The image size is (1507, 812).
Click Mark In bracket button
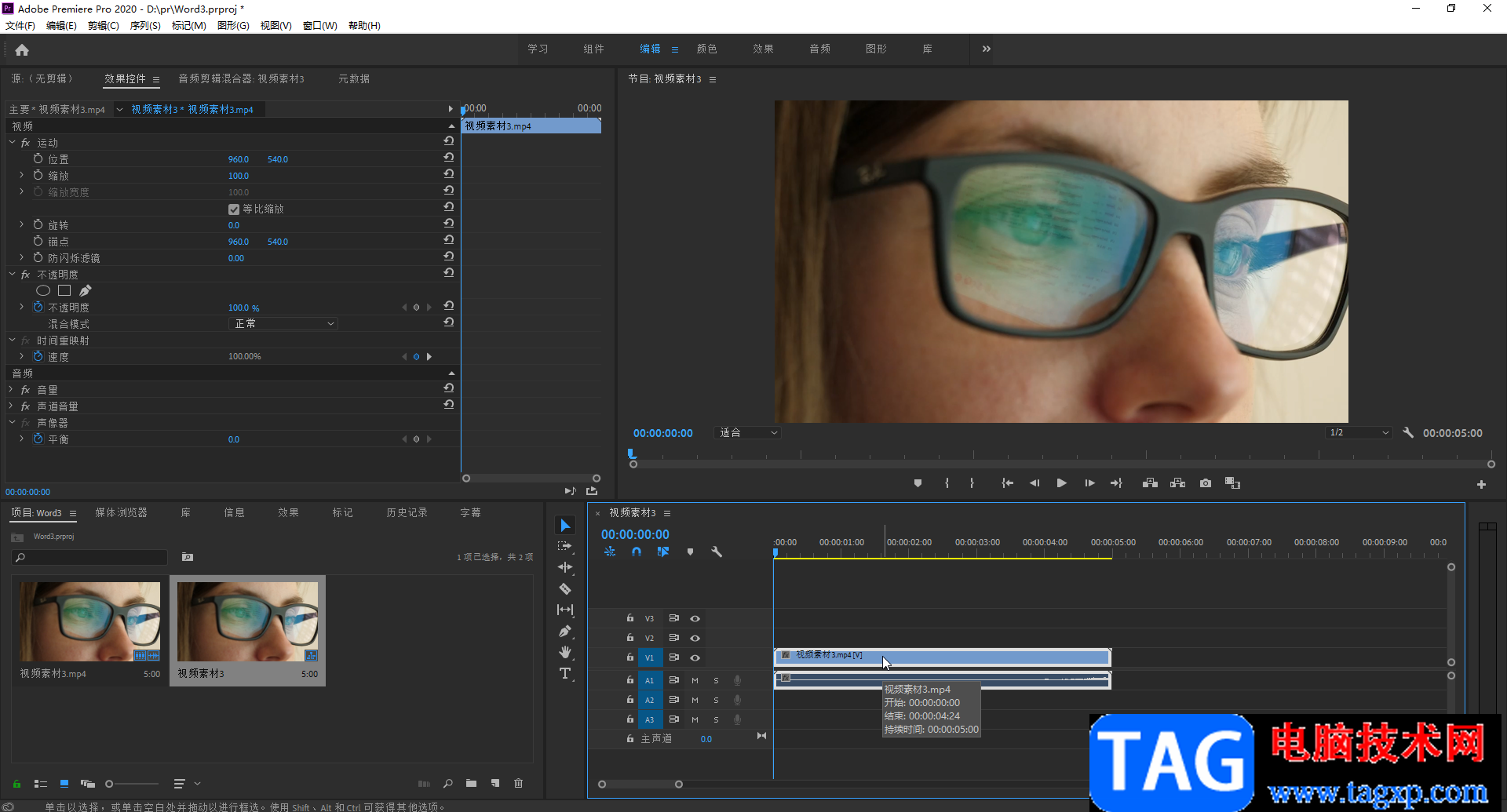click(947, 483)
